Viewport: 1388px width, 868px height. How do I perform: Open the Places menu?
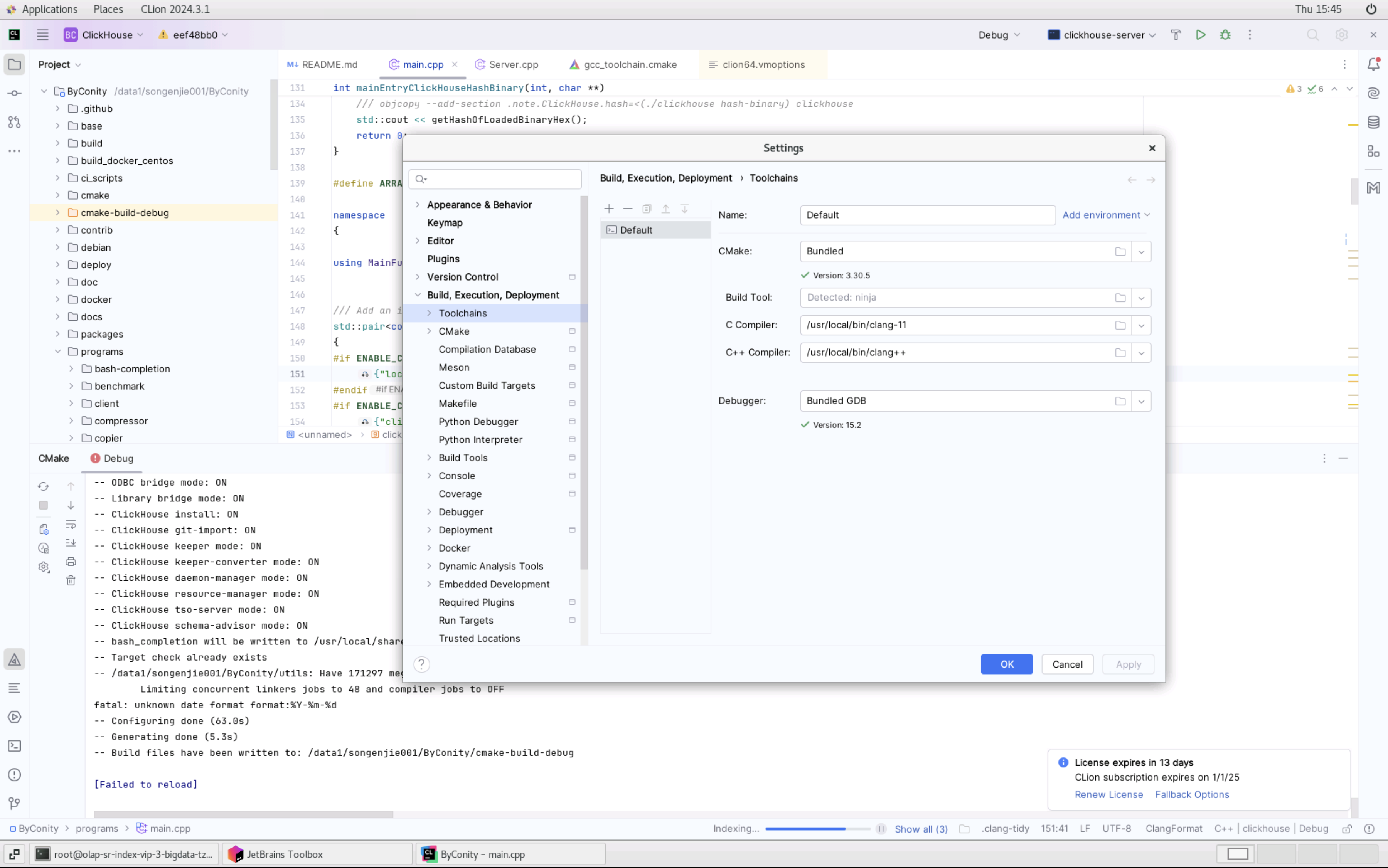(x=108, y=9)
